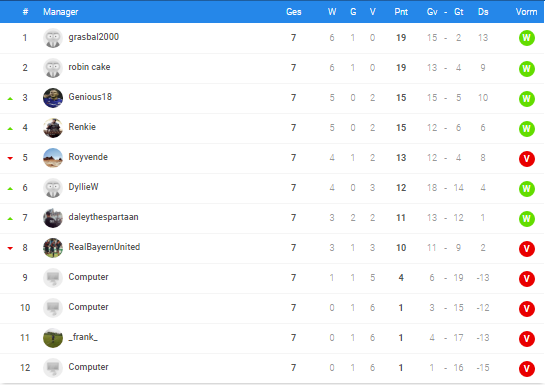Click grasbal2000's default avatar icon

[53, 38]
